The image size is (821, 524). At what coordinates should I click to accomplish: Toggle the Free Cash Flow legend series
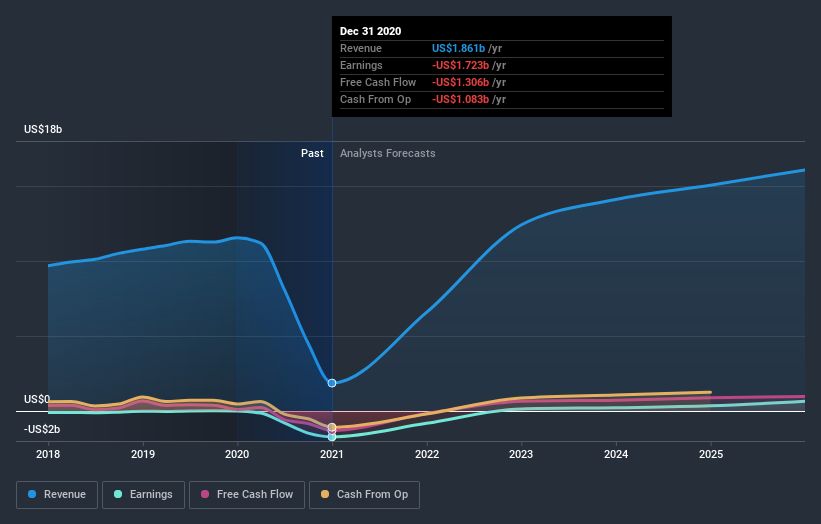pos(247,495)
